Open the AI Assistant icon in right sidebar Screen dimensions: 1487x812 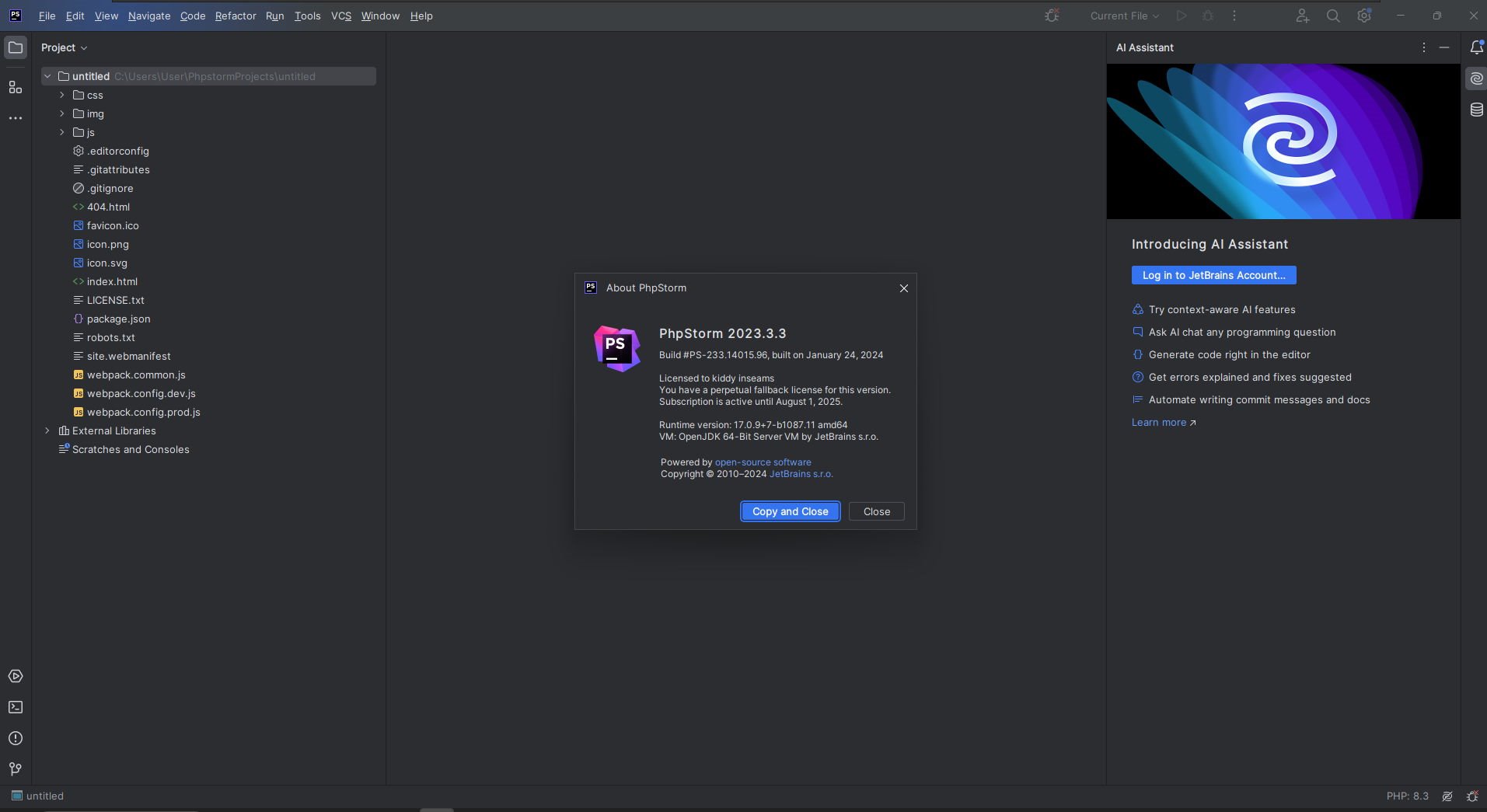(x=1476, y=78)
